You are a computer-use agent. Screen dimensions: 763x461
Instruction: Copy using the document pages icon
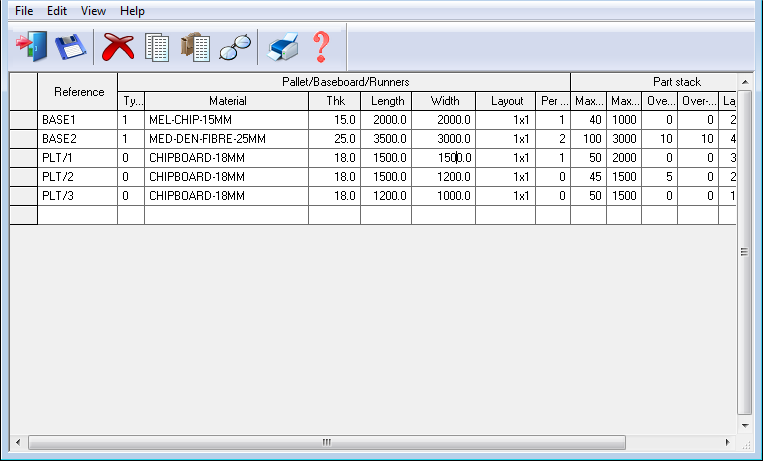(x=157, y=47)
